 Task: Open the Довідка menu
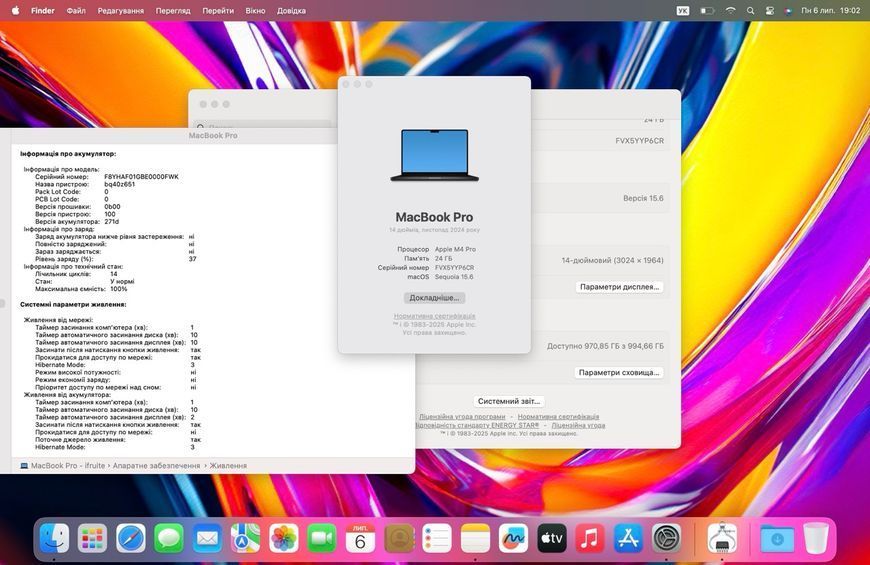point(291,10)
